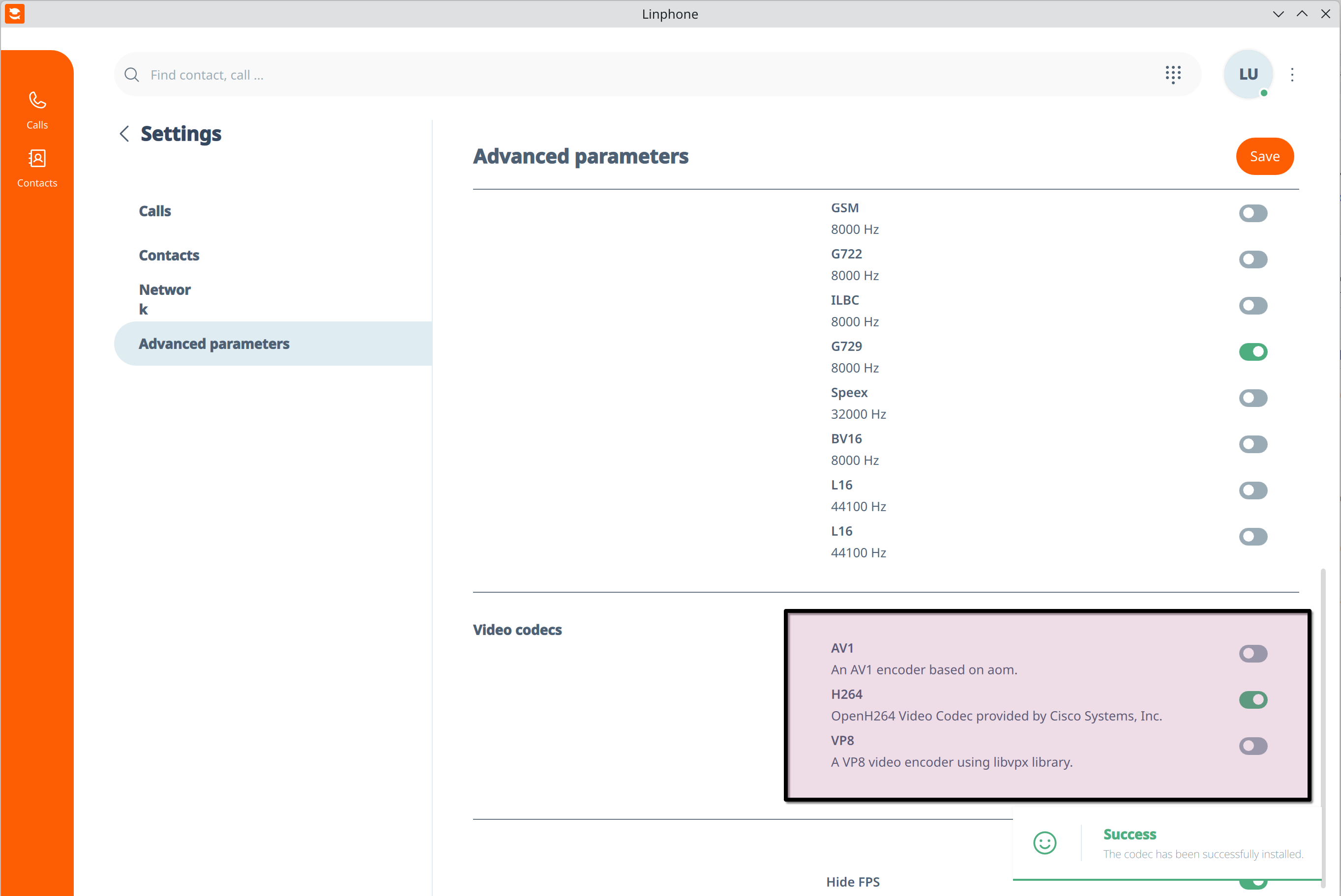This screenshot has width=1341, height=896.
Task: Turn off the H264 video codec
Action: coord(1252,699)
